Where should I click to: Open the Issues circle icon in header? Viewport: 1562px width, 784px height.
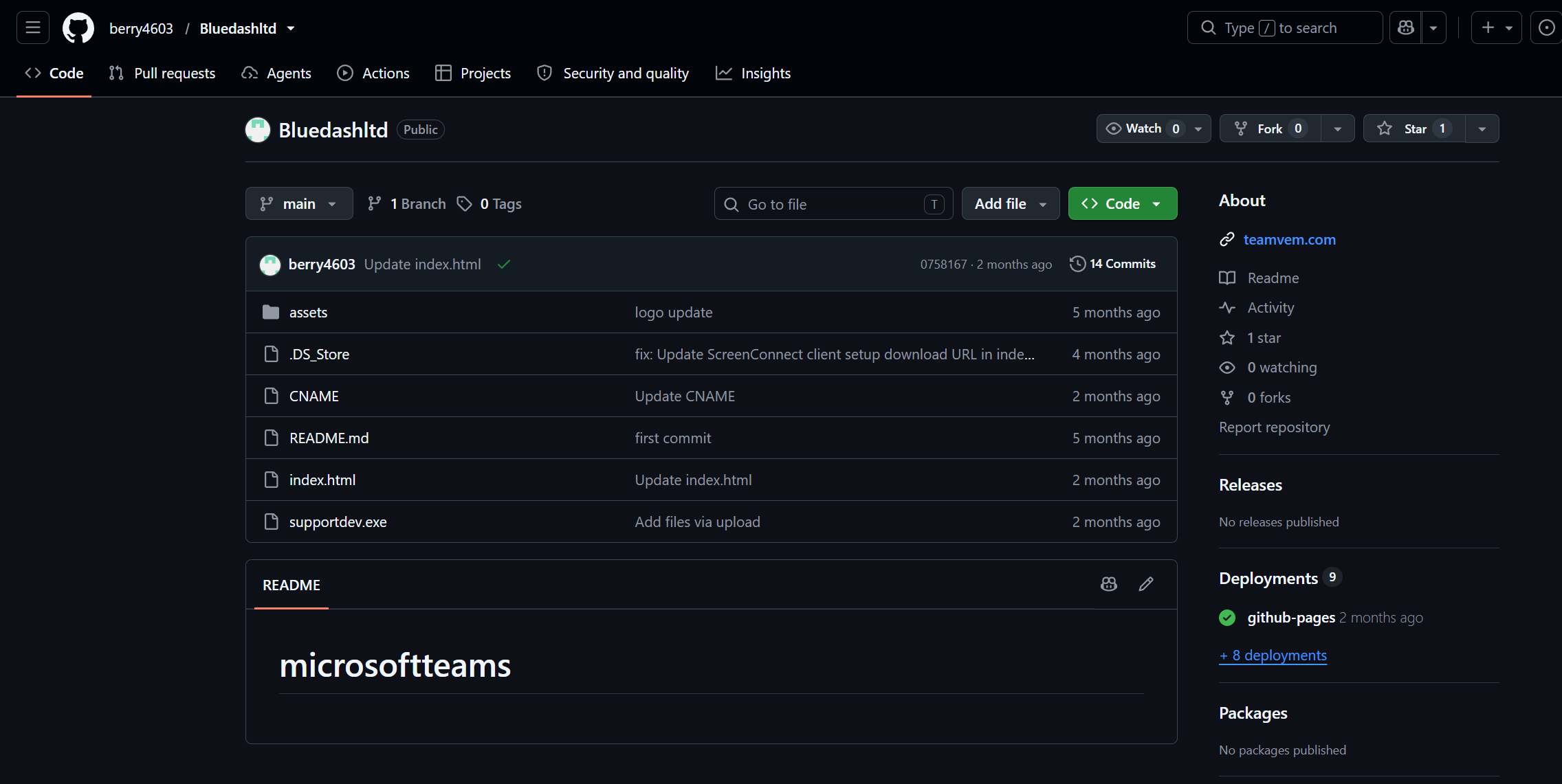1546,28
